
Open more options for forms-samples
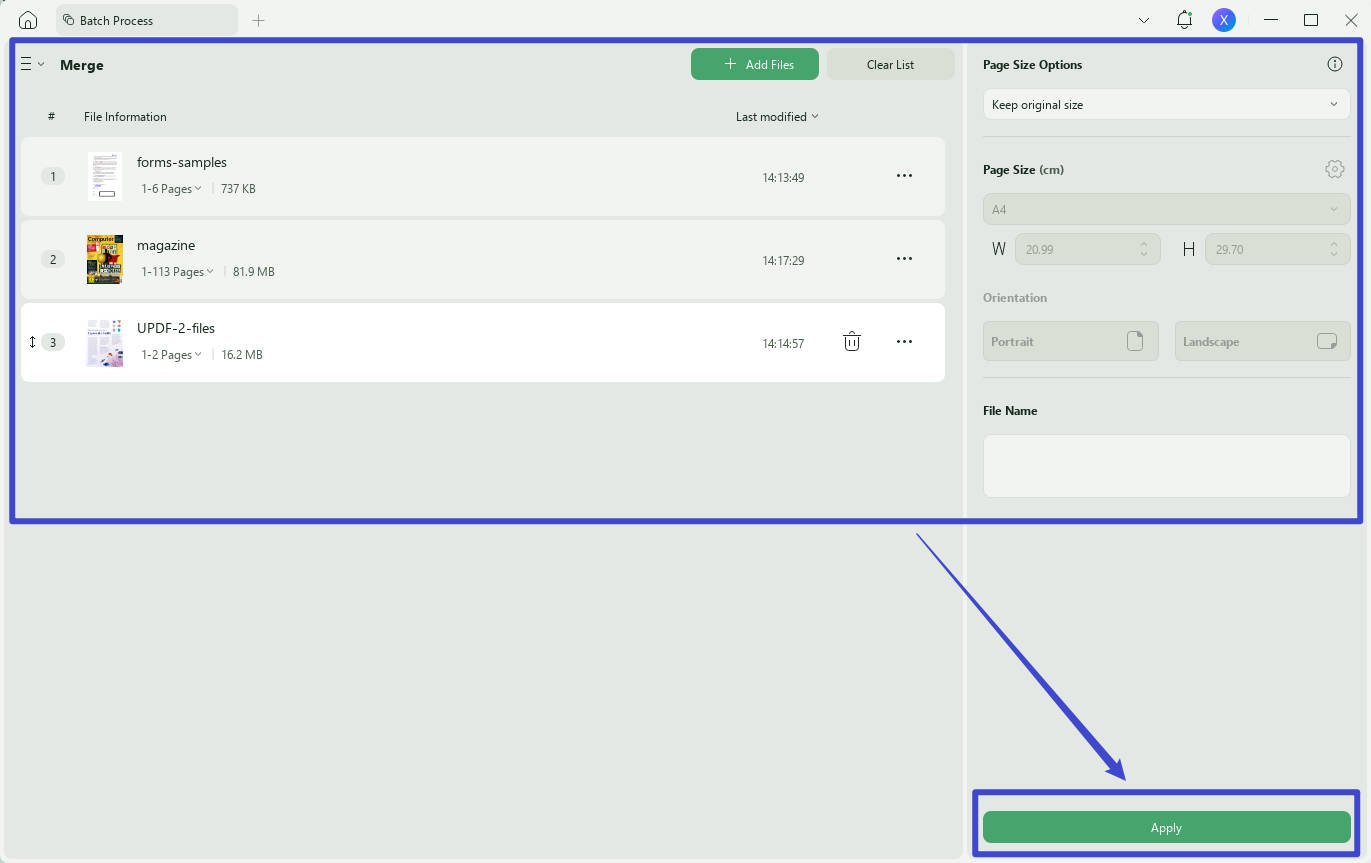904,176
